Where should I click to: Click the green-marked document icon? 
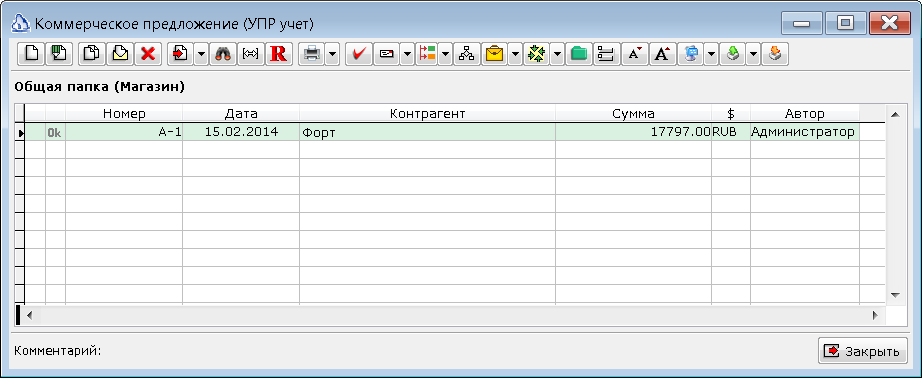pos(59,54)
